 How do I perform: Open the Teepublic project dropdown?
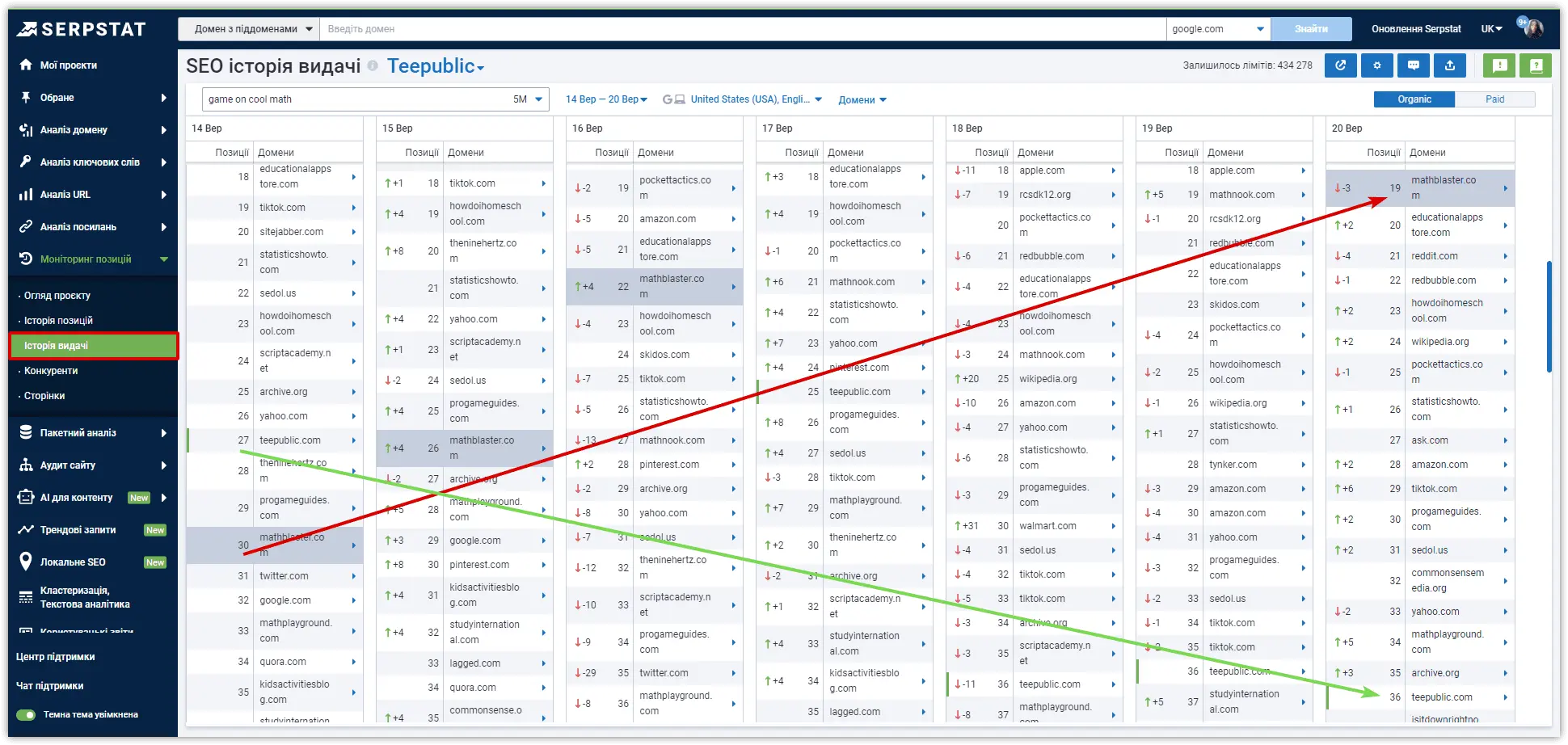click(436, 66)
